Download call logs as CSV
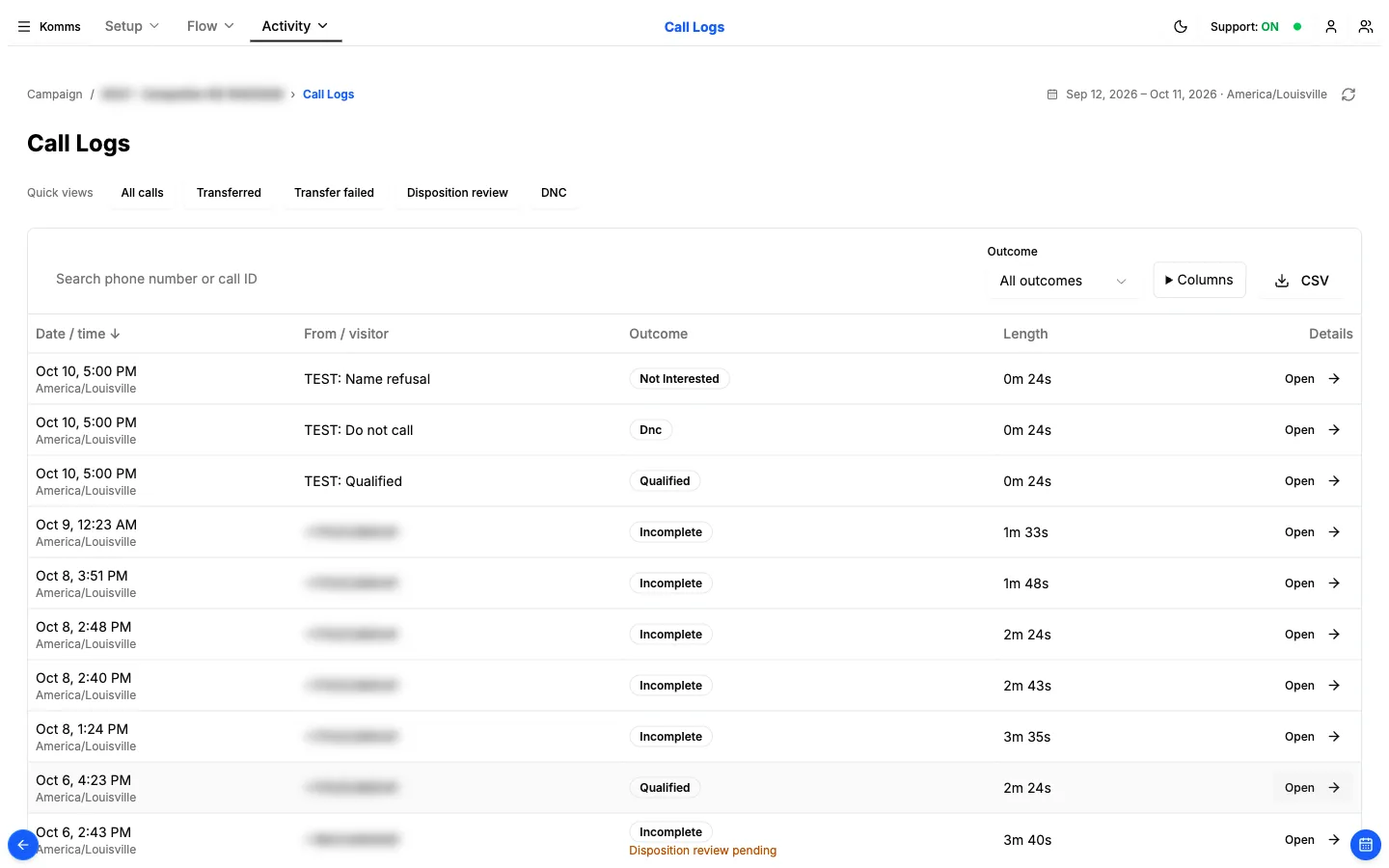Viewport: 1389px width, 868px height. tap(1302, 281)
